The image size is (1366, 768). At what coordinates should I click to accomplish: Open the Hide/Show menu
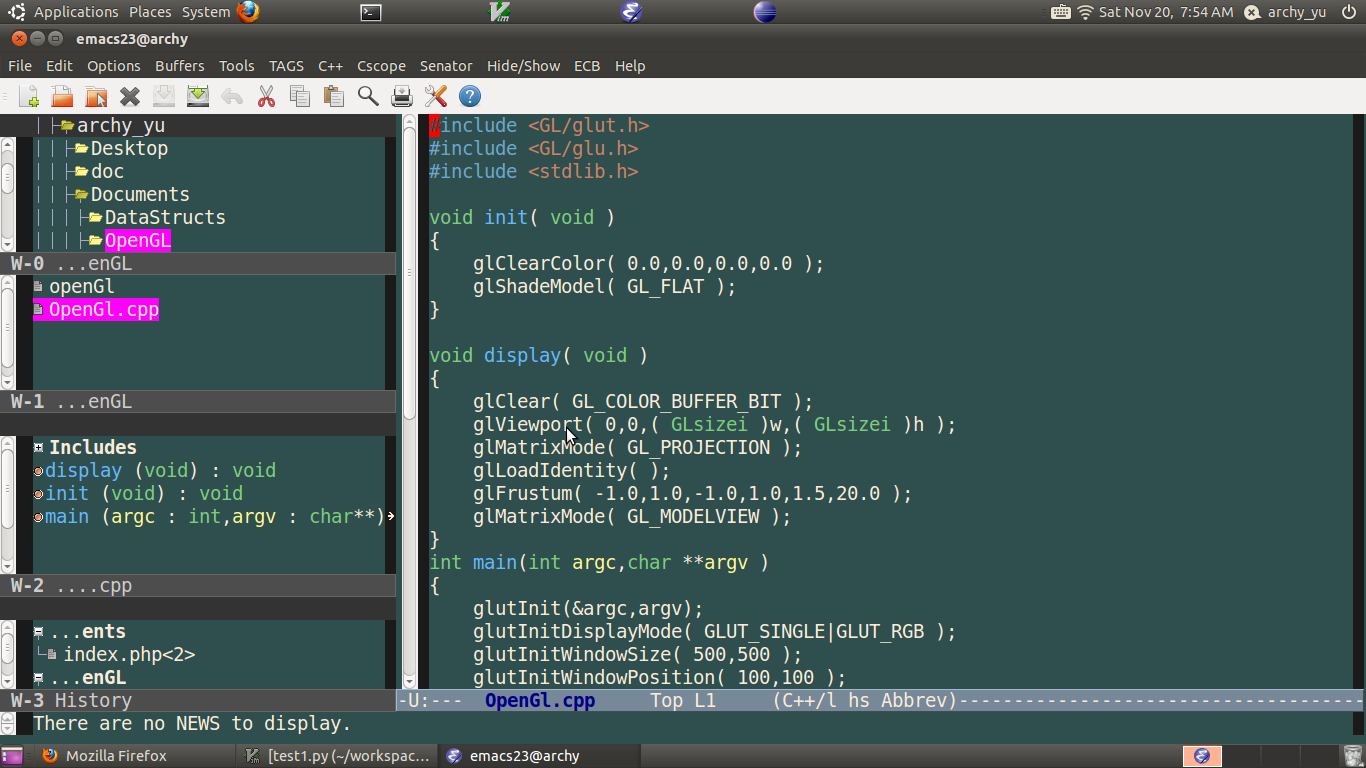pos(523,66)
